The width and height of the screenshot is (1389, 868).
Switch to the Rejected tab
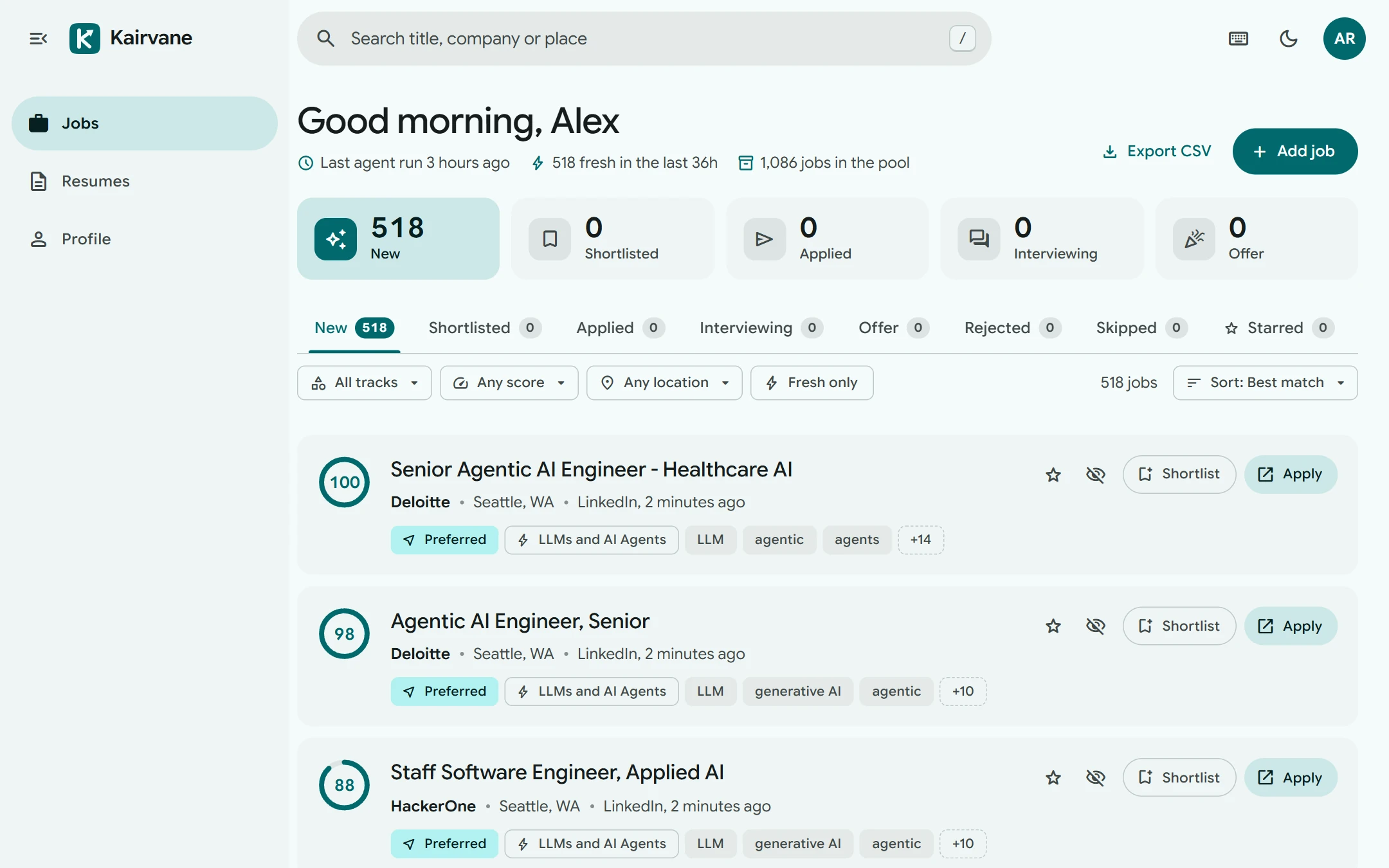(1013, 328)
